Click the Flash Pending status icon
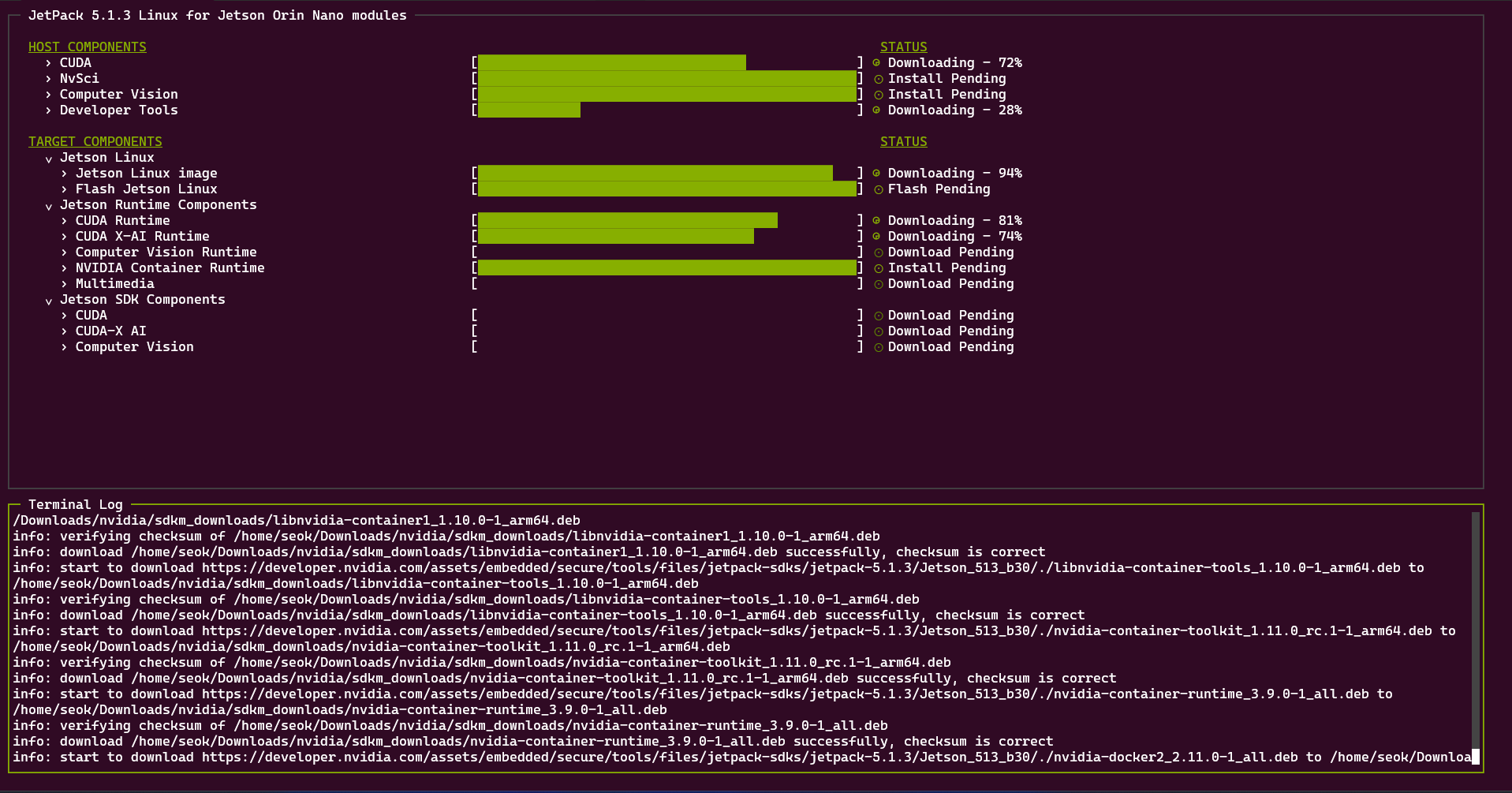This screenshot has width=1512, height=793. coord(879,189)
